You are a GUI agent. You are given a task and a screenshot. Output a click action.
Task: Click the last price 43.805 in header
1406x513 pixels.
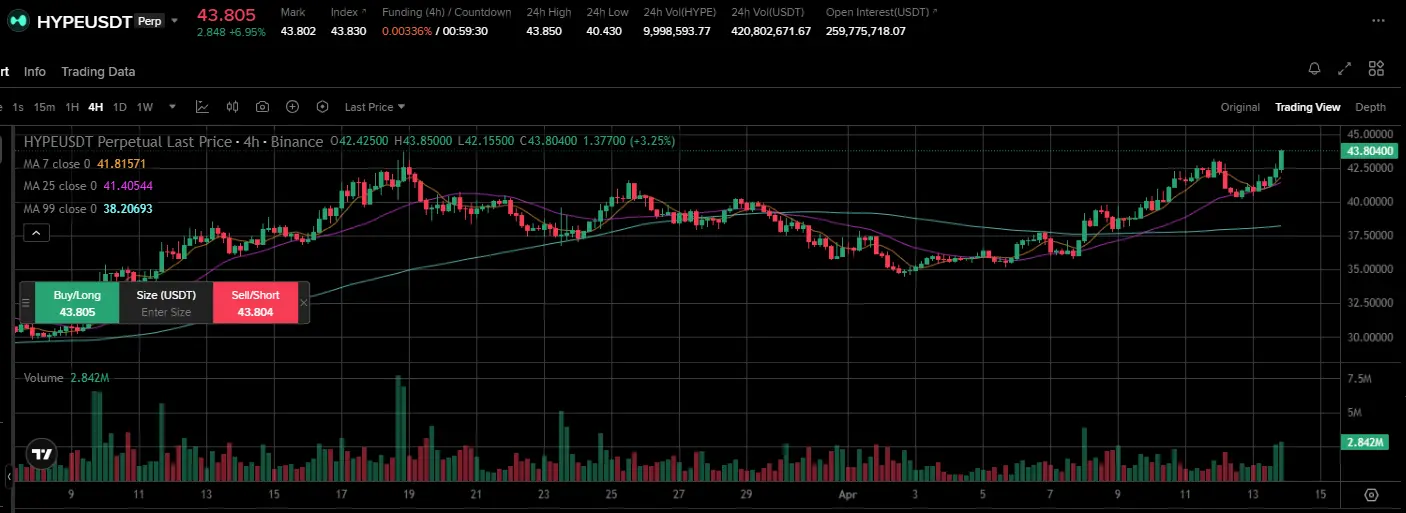pos(226,14)
